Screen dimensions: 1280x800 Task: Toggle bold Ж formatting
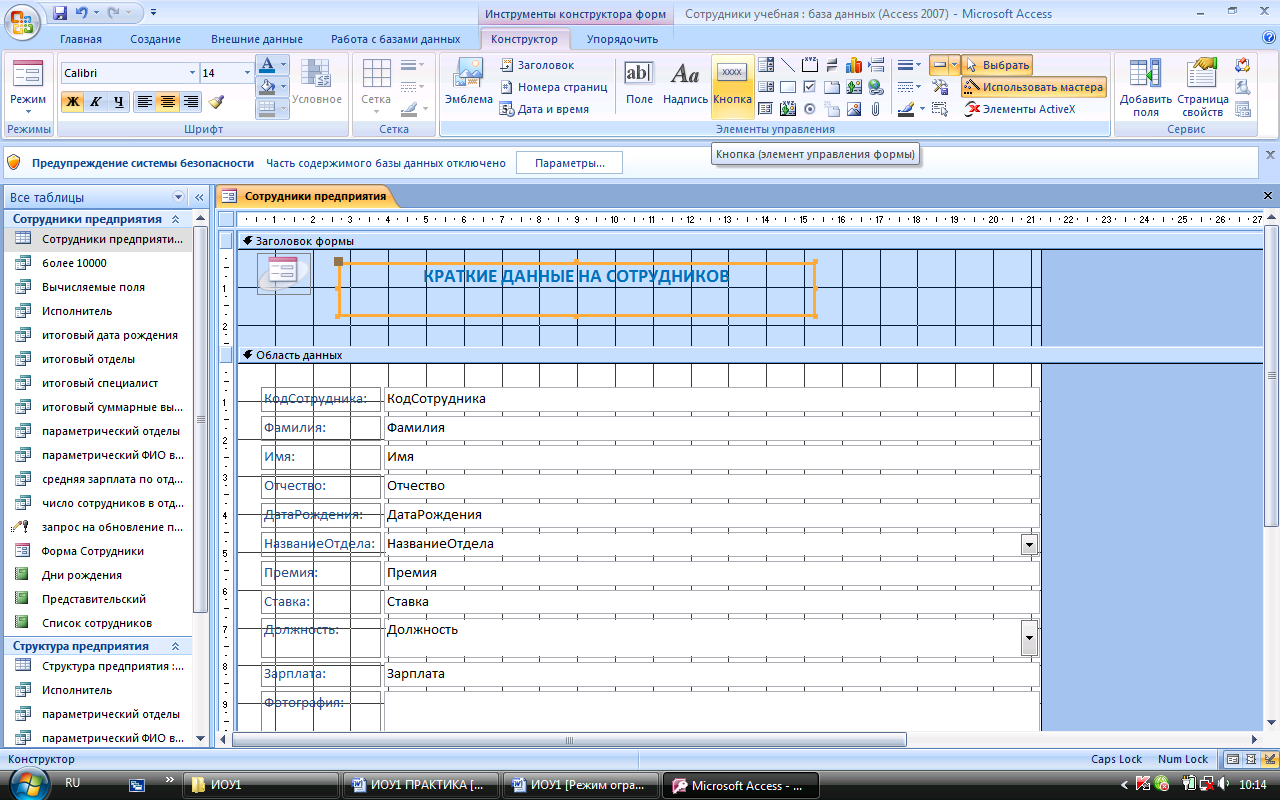72,101
